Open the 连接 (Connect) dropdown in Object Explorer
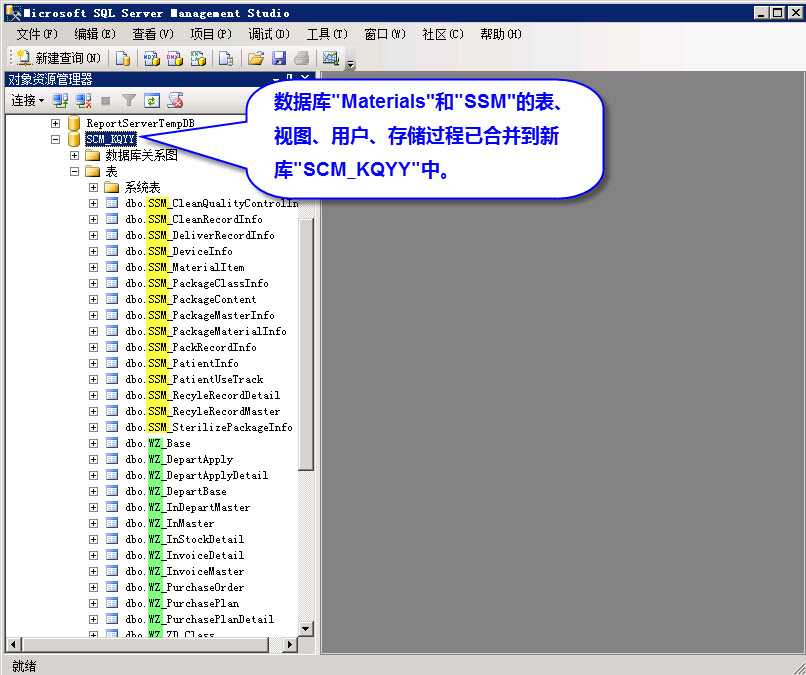 [28, 100]
